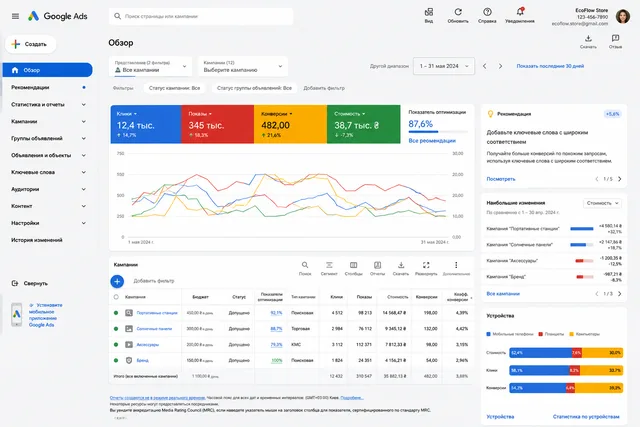Toggle the select-all campaigns header checkbox
Viewport: 640px width, 427px height.
116,297
